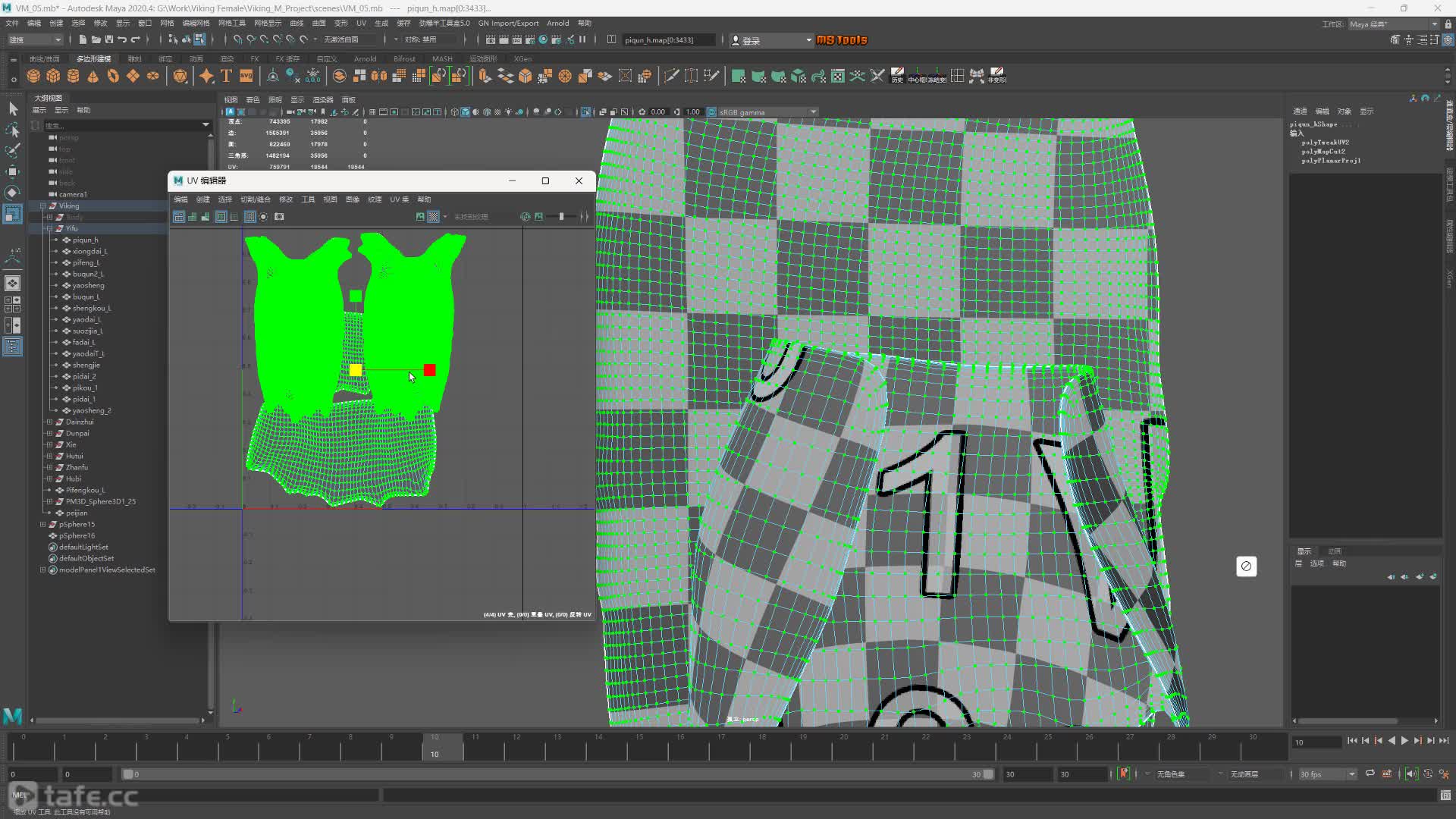The image size is (1456, 819).
Task: Create a polygon disc from the shelf
Action: [152, 76]
